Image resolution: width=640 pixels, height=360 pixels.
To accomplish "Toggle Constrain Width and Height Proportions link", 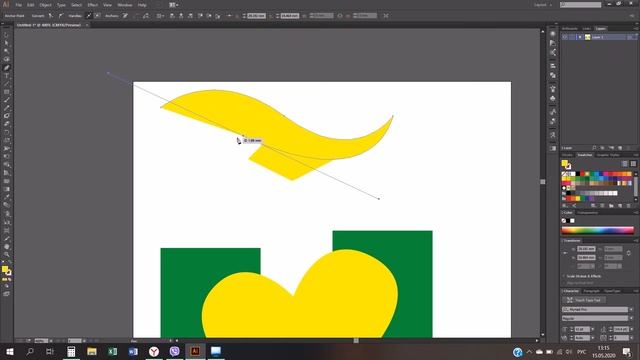I will [629, 253].
